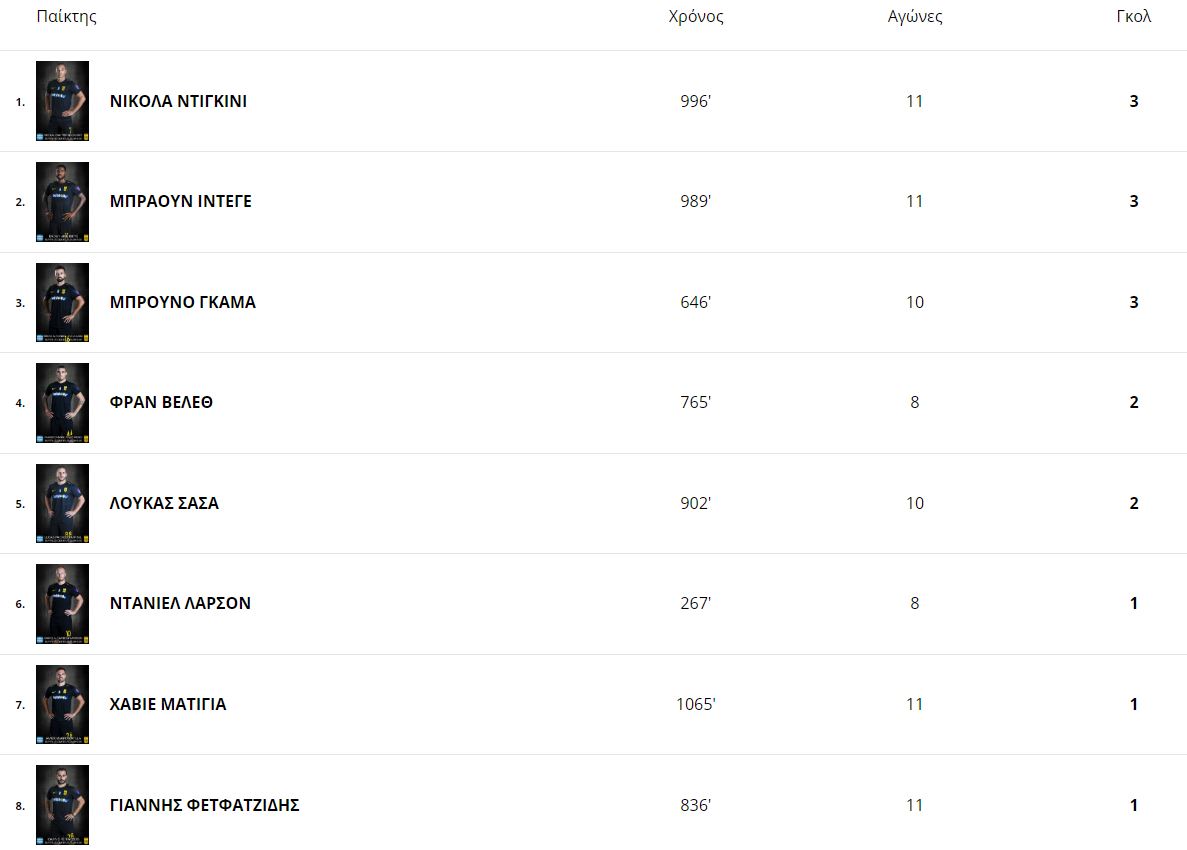Screen dimensions: 1187x850
Task: Click ΦΡΑΝ ΒΕΛΕΘ player name
Action: coord(161,403)
